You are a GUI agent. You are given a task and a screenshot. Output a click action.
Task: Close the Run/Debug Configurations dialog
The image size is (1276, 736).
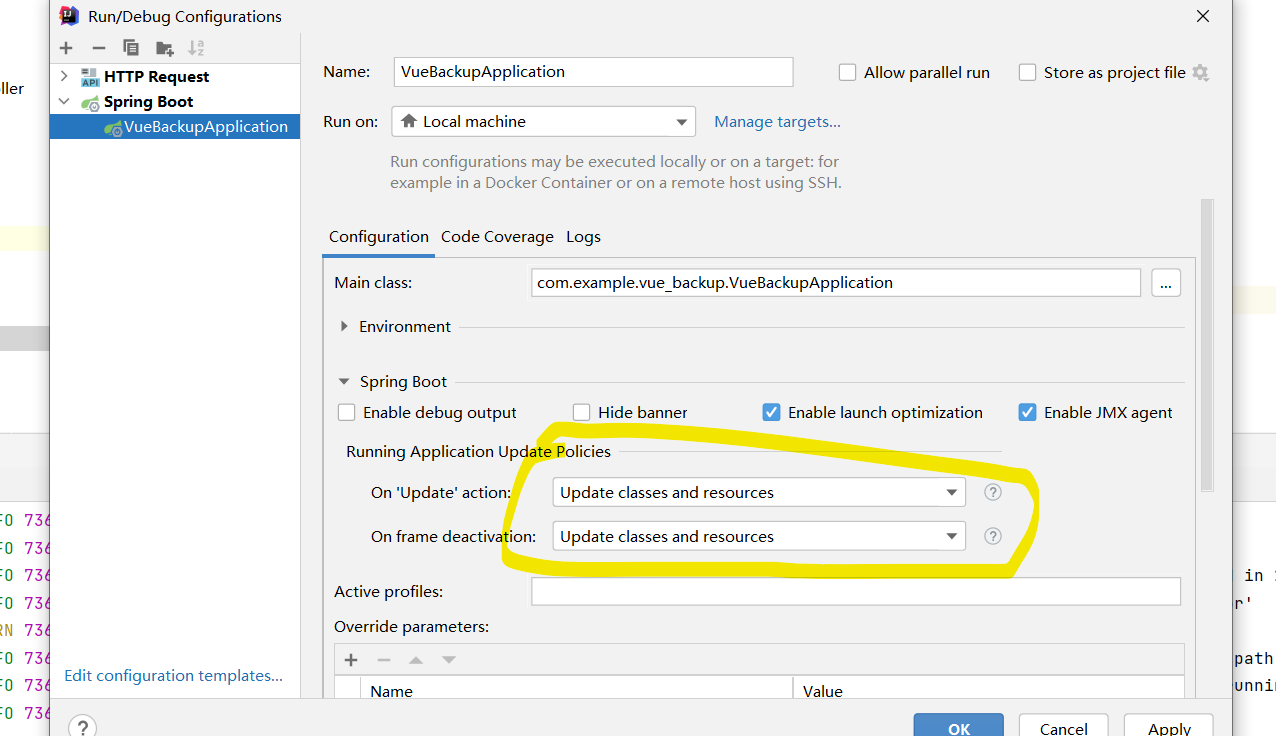(x=1203, y=16)
